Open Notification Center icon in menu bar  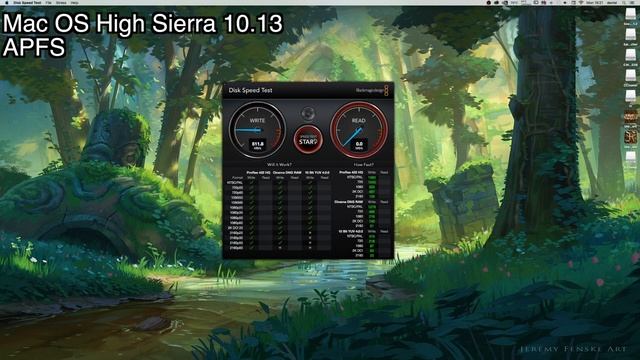click(633, 2)
